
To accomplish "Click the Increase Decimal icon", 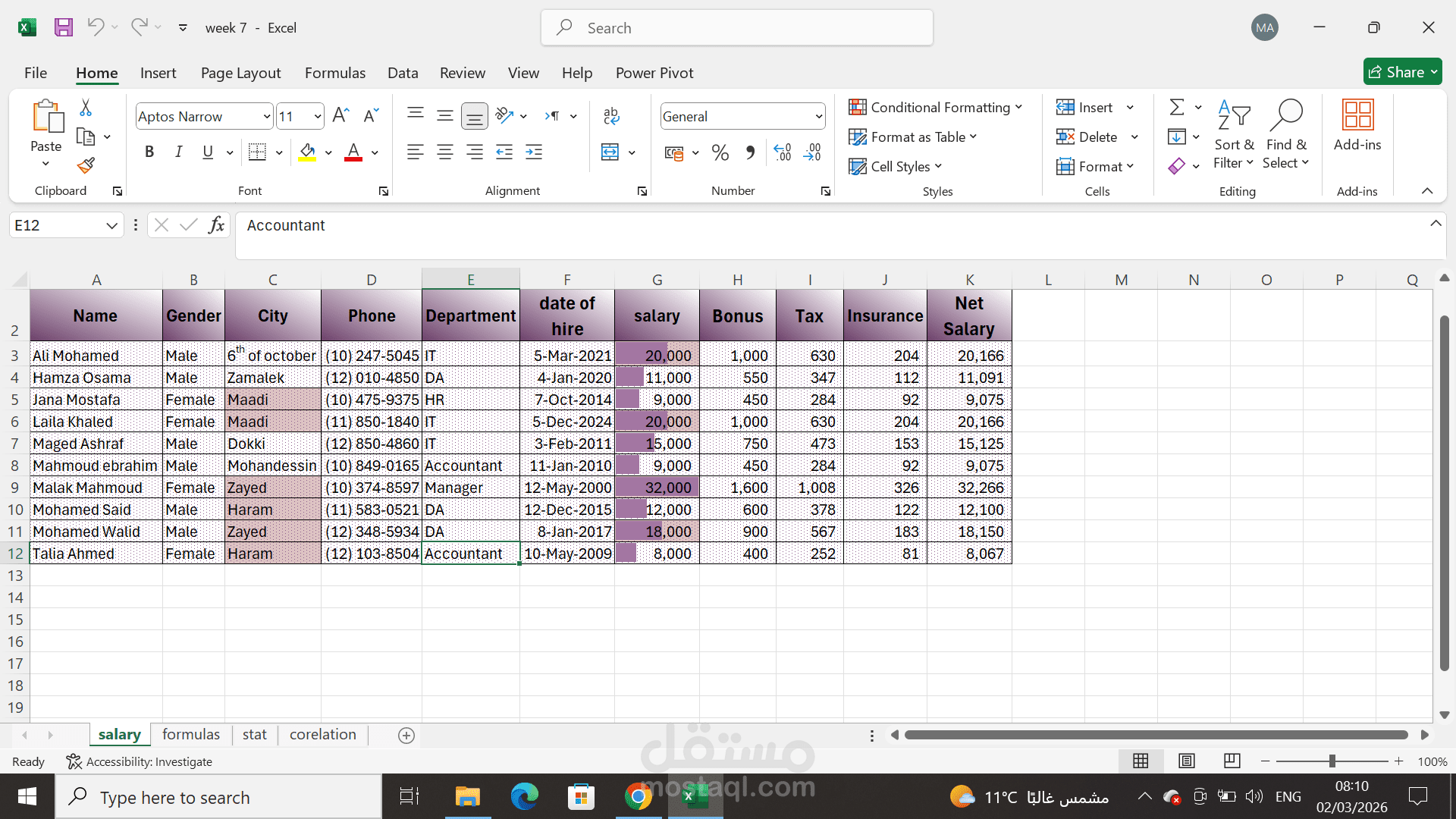I will coord(782,152).
